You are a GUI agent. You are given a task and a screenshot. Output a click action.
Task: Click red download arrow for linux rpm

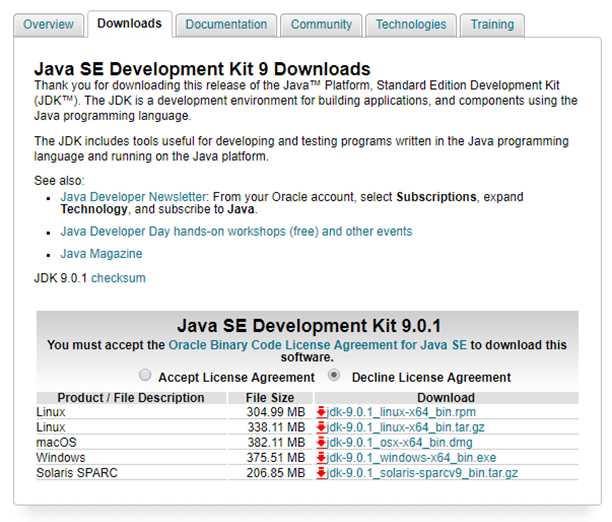pos(321,412)
